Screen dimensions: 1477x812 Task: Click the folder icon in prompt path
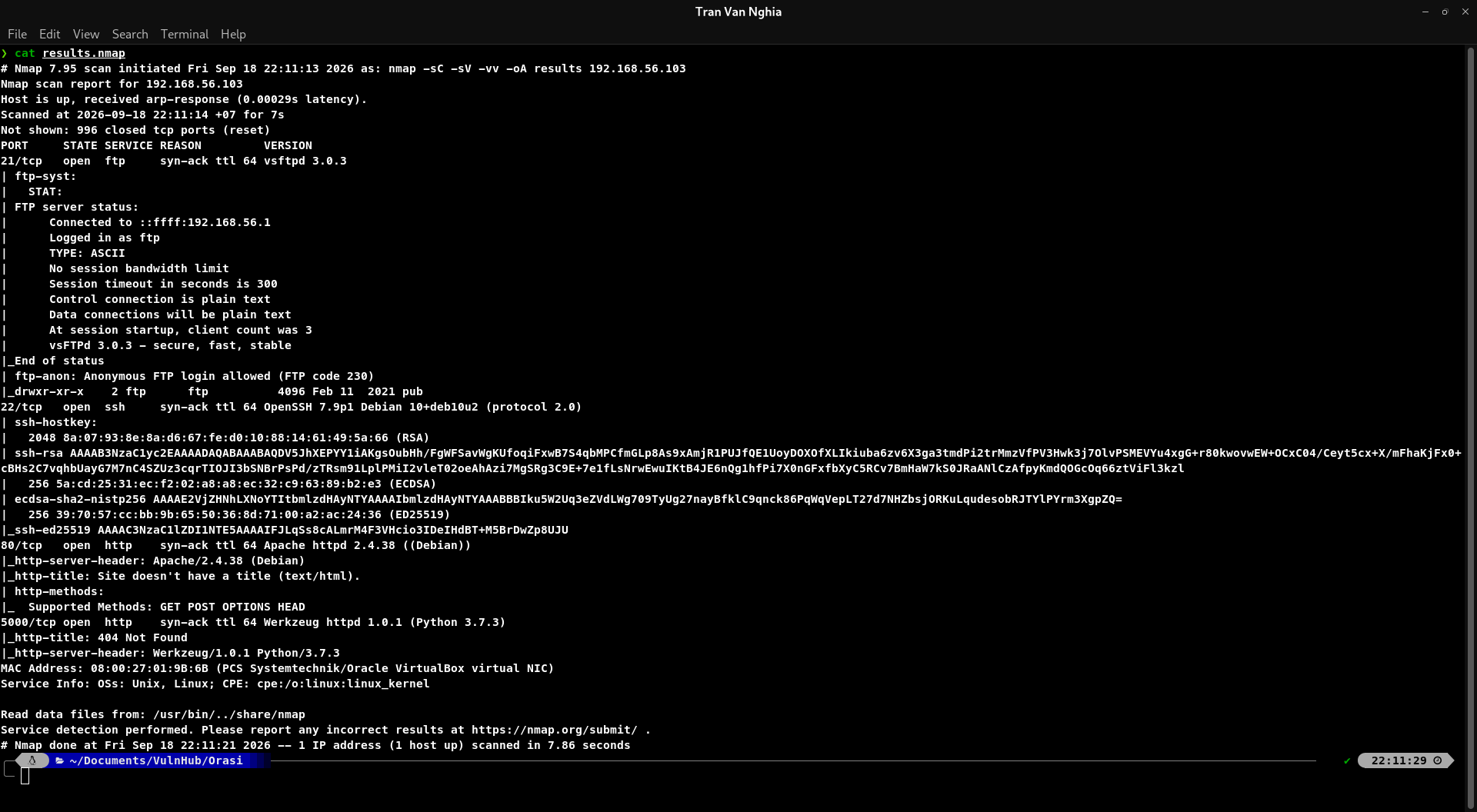tap(59, 760)
